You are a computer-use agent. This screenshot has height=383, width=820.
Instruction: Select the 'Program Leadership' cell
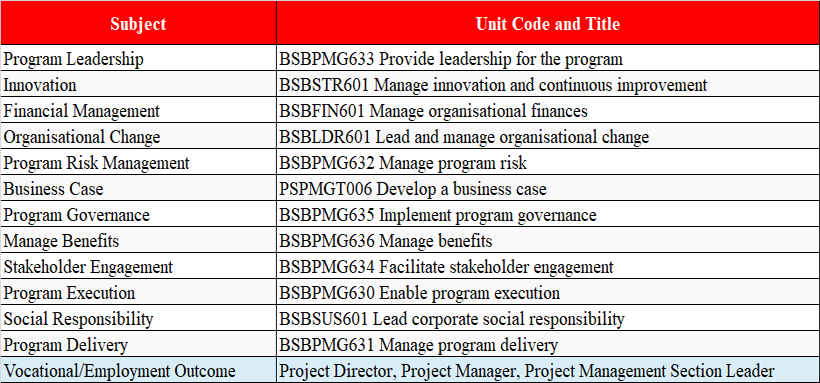tap(138, 58)
